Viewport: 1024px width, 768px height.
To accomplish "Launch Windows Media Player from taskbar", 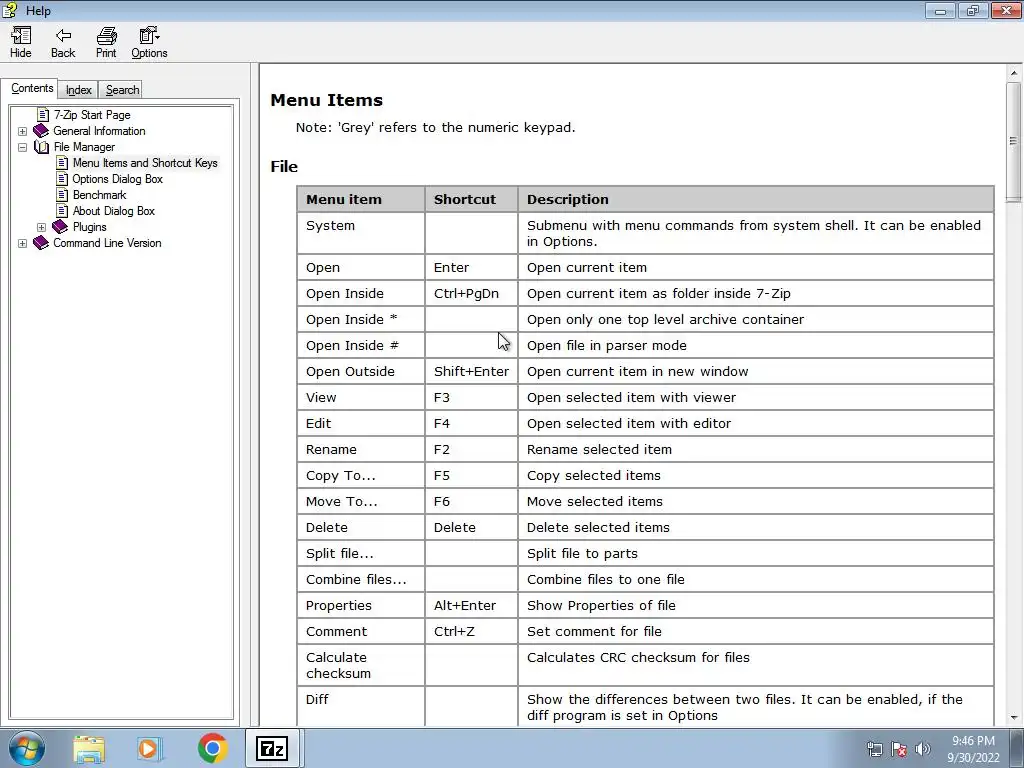I will click(x=148, y=748).
